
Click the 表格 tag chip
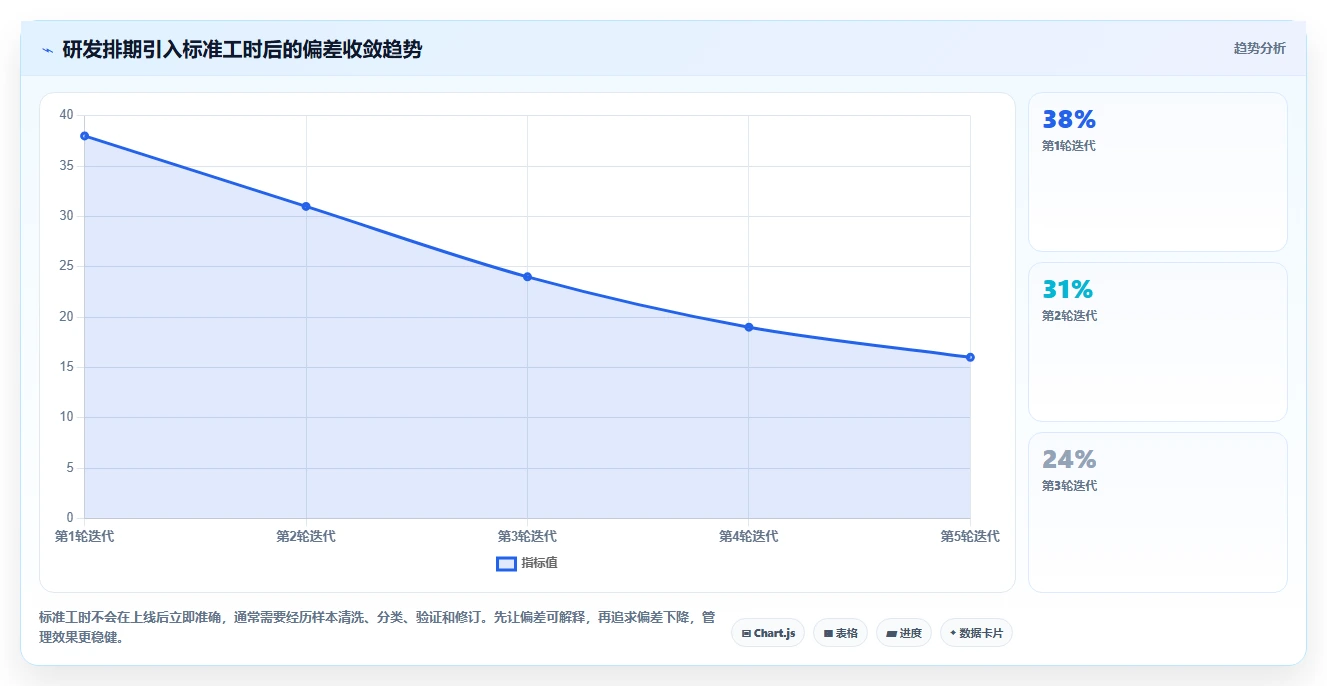pyautogui.click(x=840, y=633)
